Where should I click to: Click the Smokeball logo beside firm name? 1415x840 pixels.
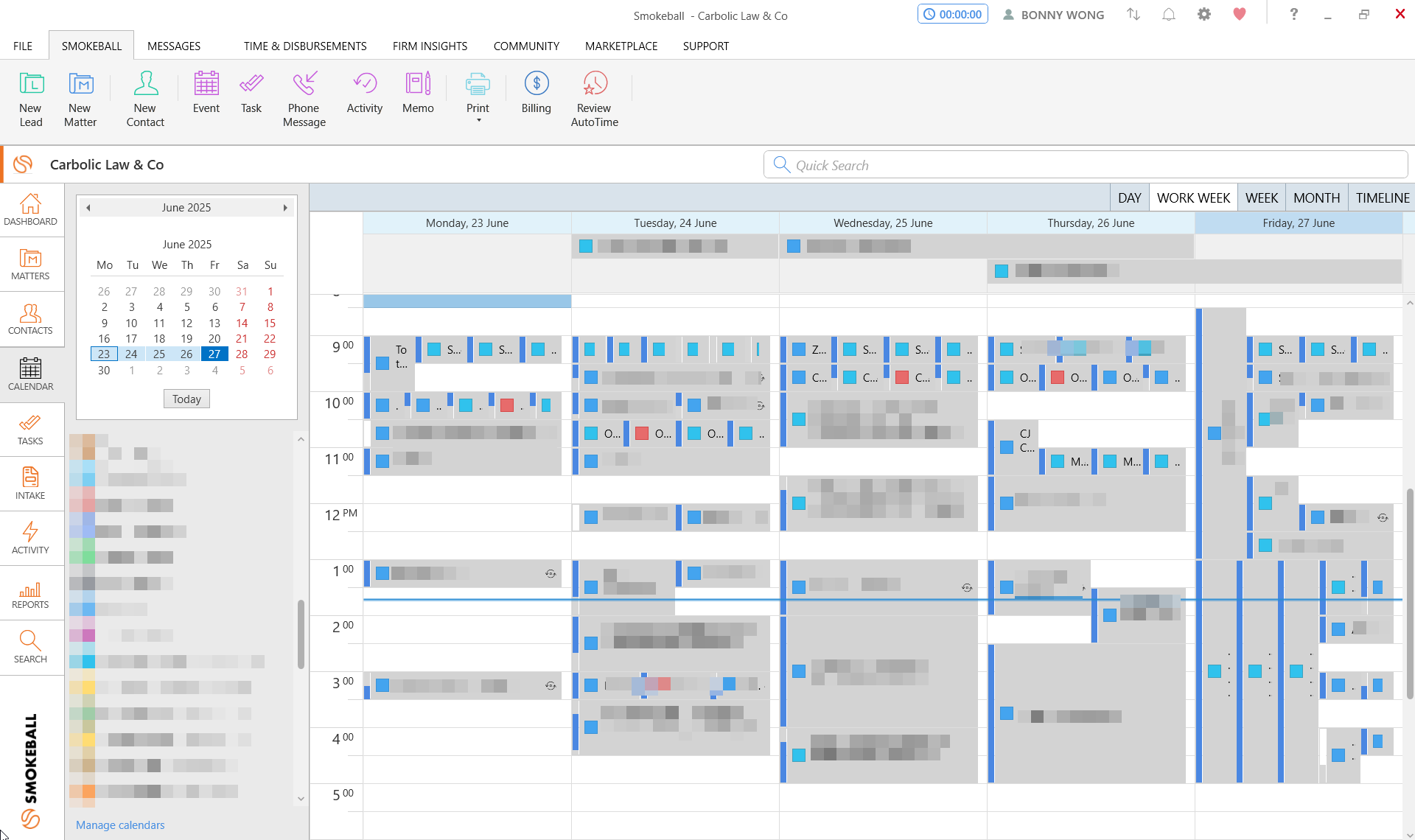23,164
